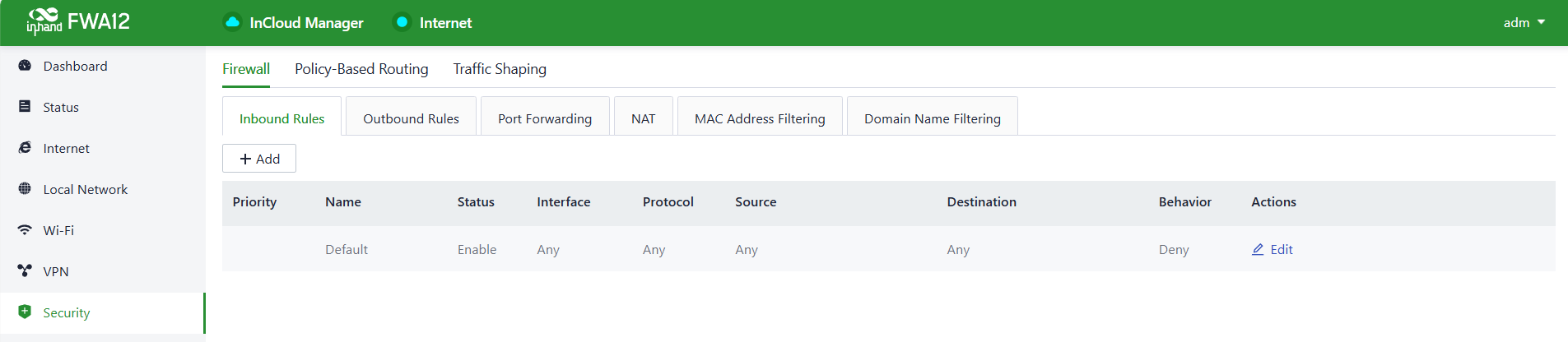
Task: Click the InHand FWA12 logo
Action: [78, 22]
